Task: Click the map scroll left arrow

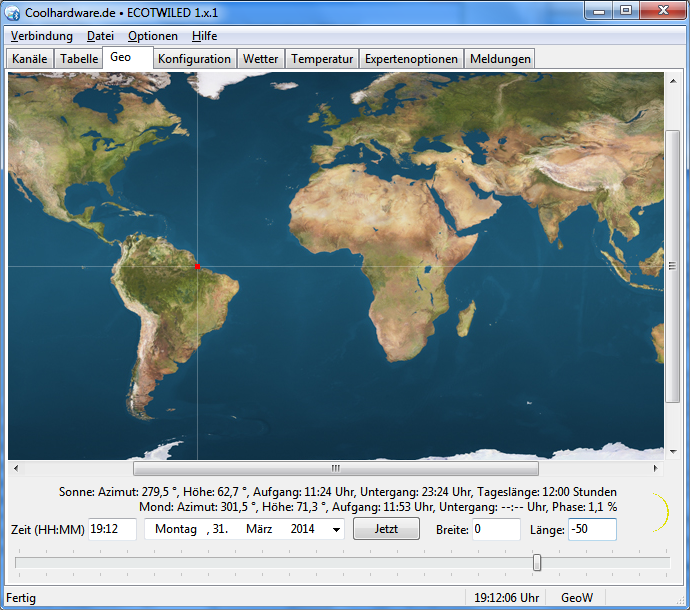Action: click(16, 468)
